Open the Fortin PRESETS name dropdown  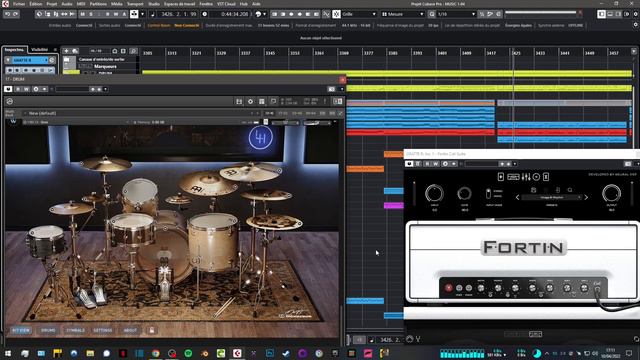[x=551, y=197]
